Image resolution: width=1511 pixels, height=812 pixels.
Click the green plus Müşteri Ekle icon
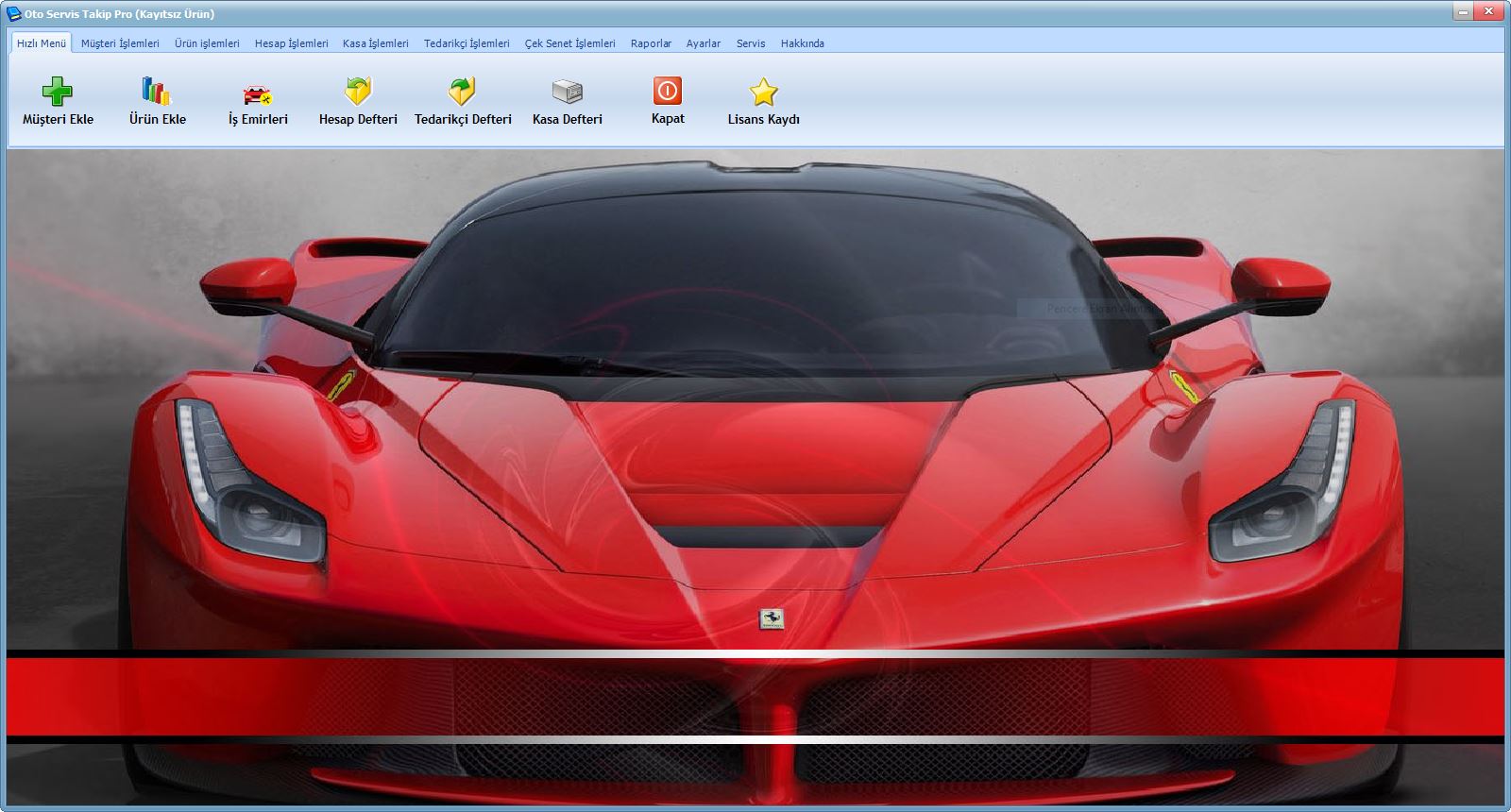pos(58,92)
